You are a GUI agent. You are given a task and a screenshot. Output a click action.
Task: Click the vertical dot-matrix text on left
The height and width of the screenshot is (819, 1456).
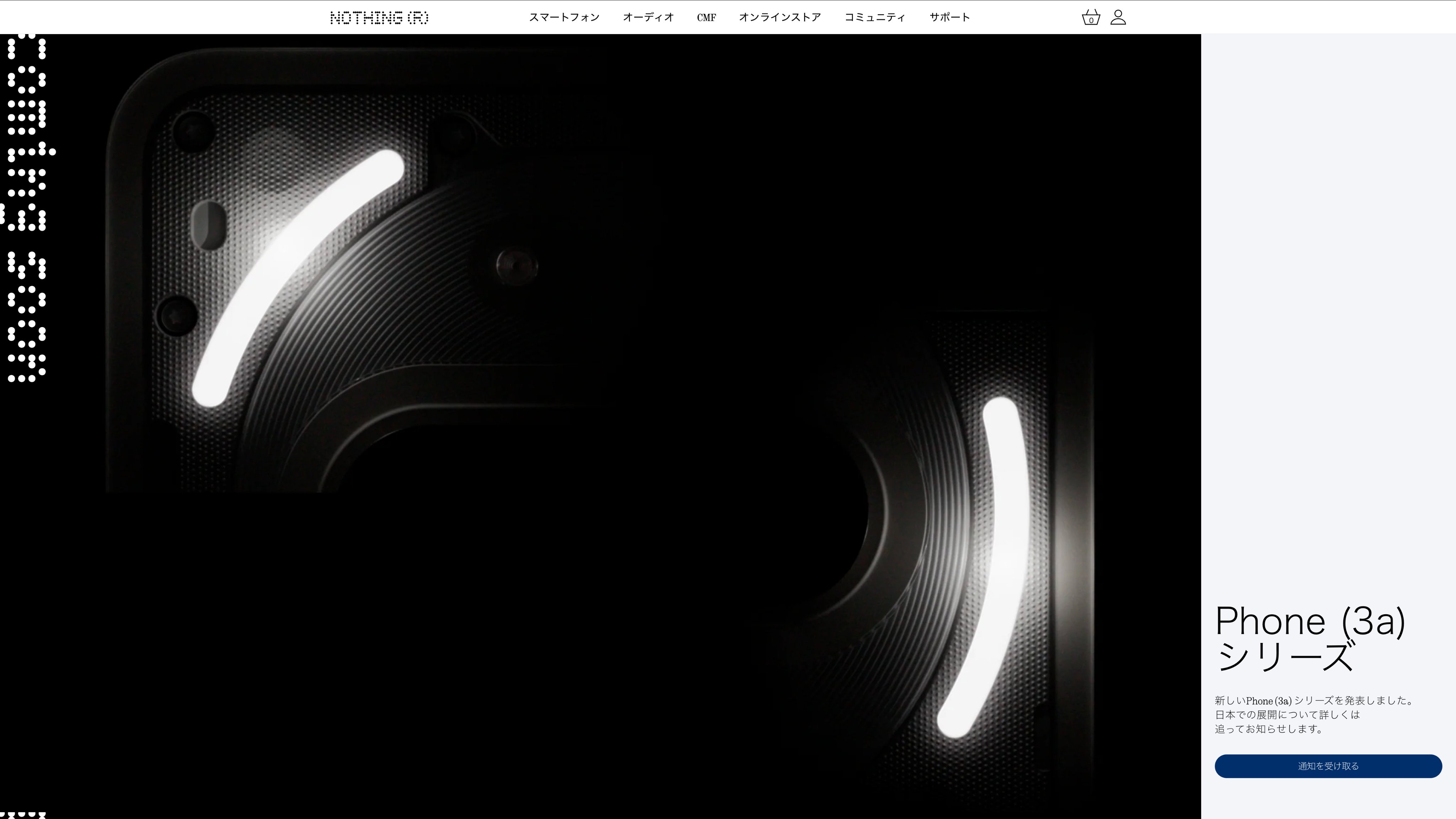(x=26, y=209)
